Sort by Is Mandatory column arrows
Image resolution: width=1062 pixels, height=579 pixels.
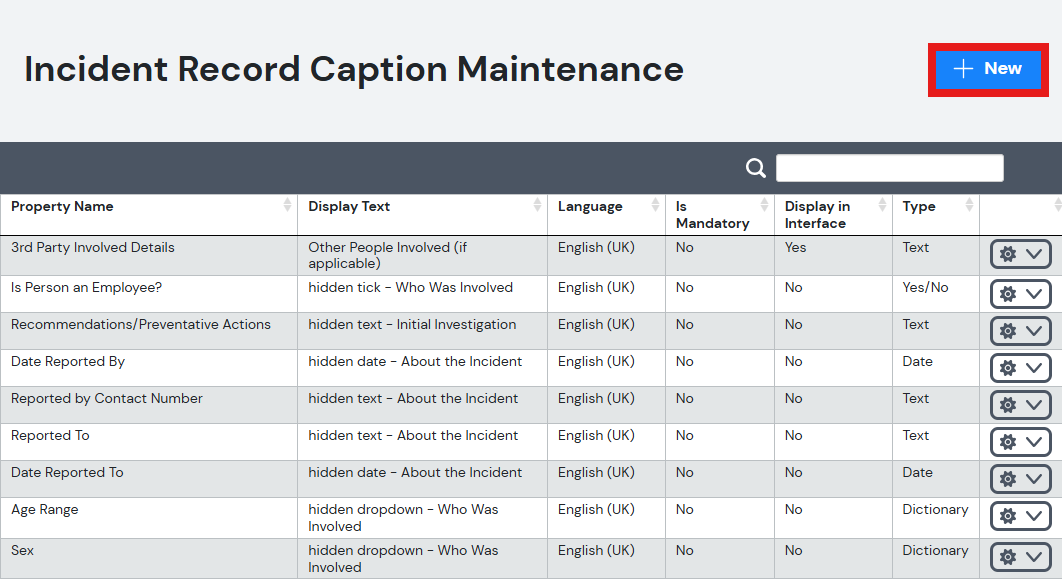pos(764,205)
